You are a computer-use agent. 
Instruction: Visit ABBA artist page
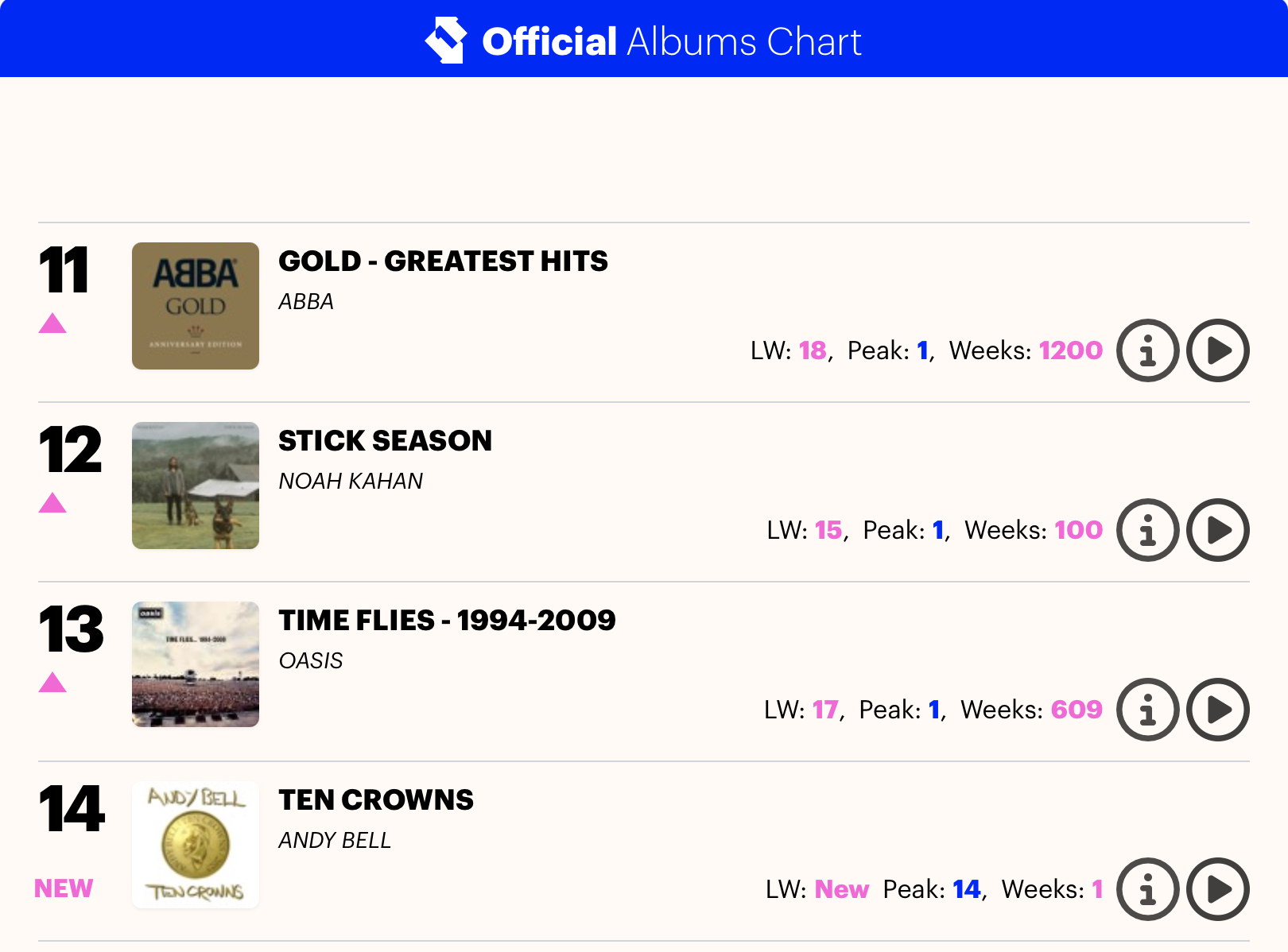[306, 302]
